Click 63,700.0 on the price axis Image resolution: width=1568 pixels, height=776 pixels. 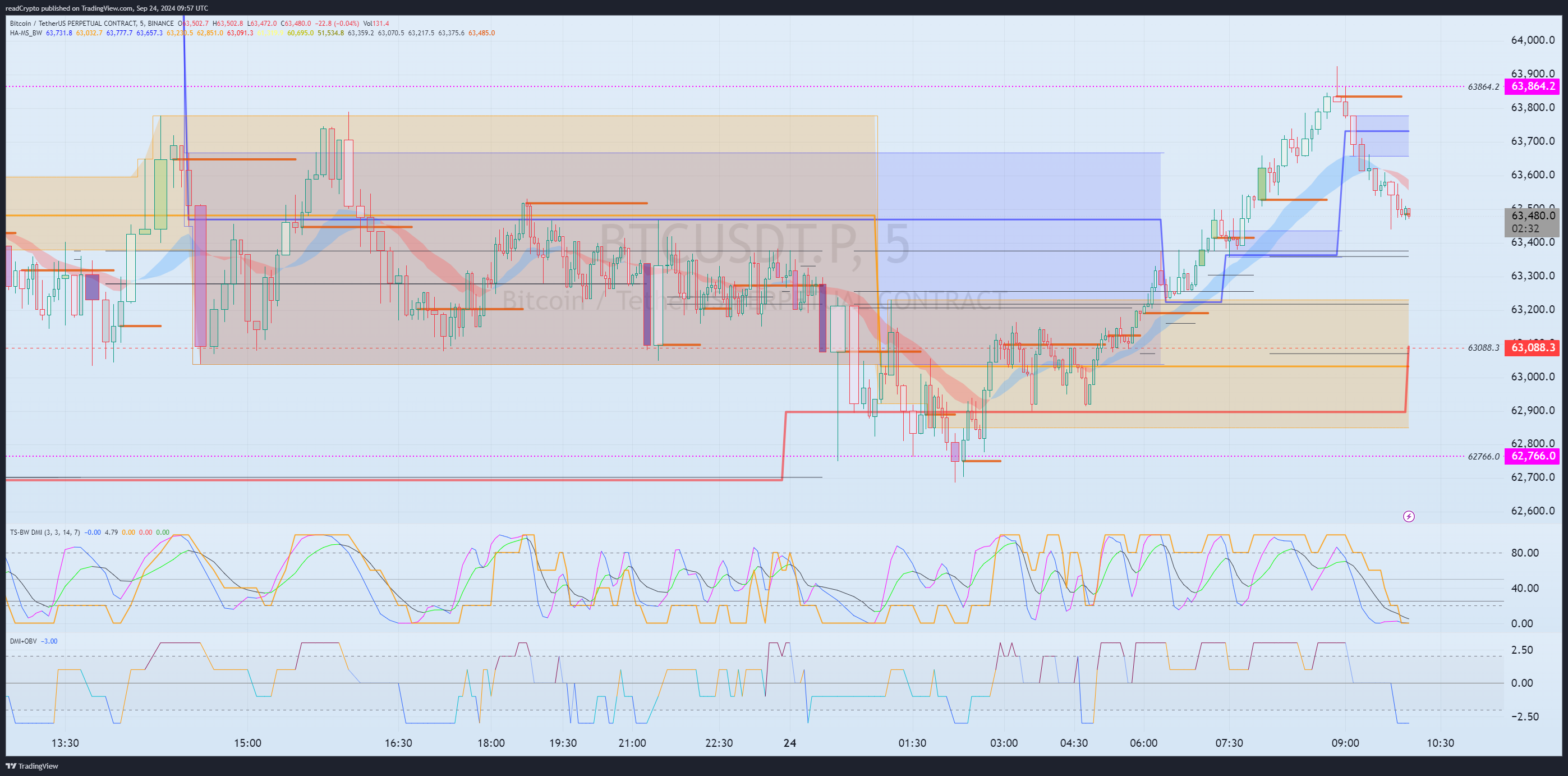tap(1533, 141)
